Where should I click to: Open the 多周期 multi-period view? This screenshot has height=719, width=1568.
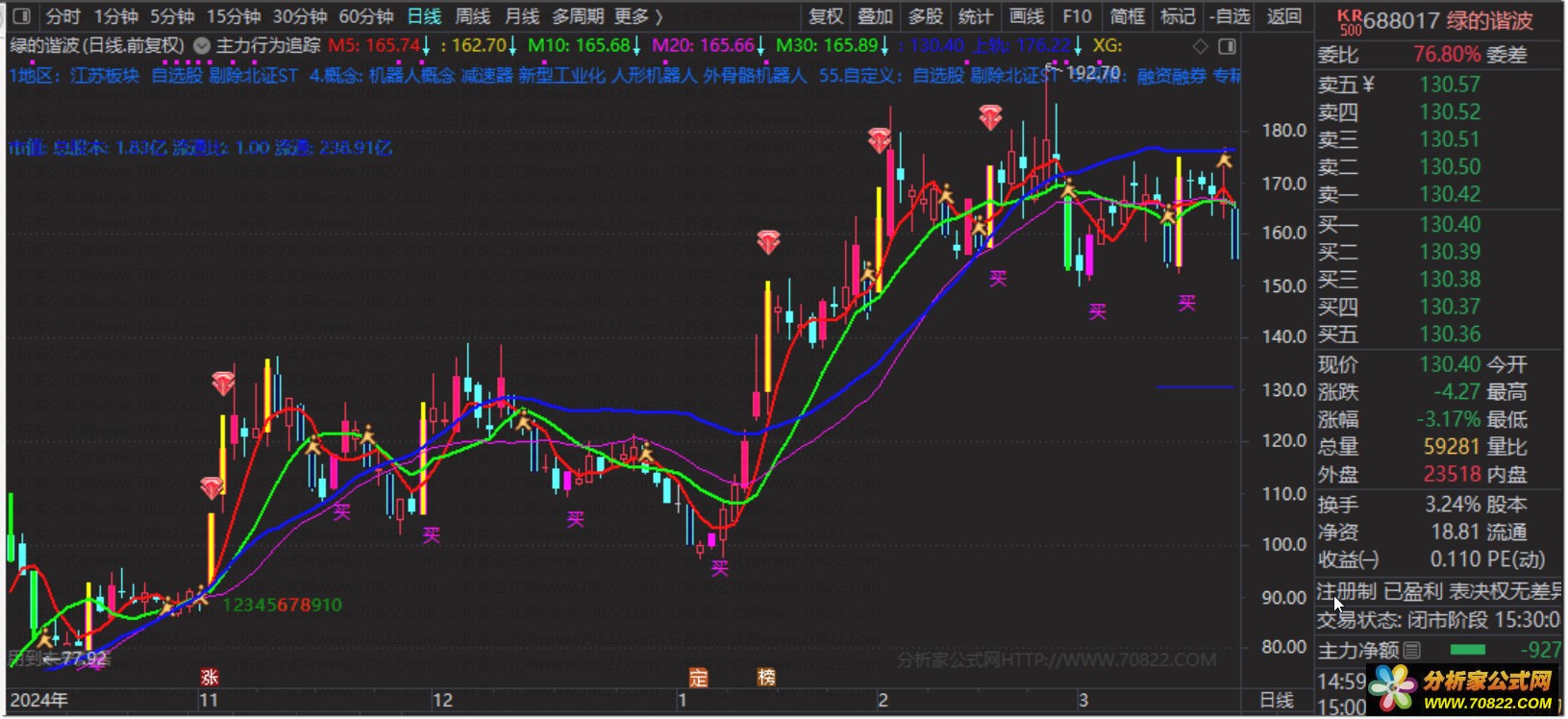point(578,16)
